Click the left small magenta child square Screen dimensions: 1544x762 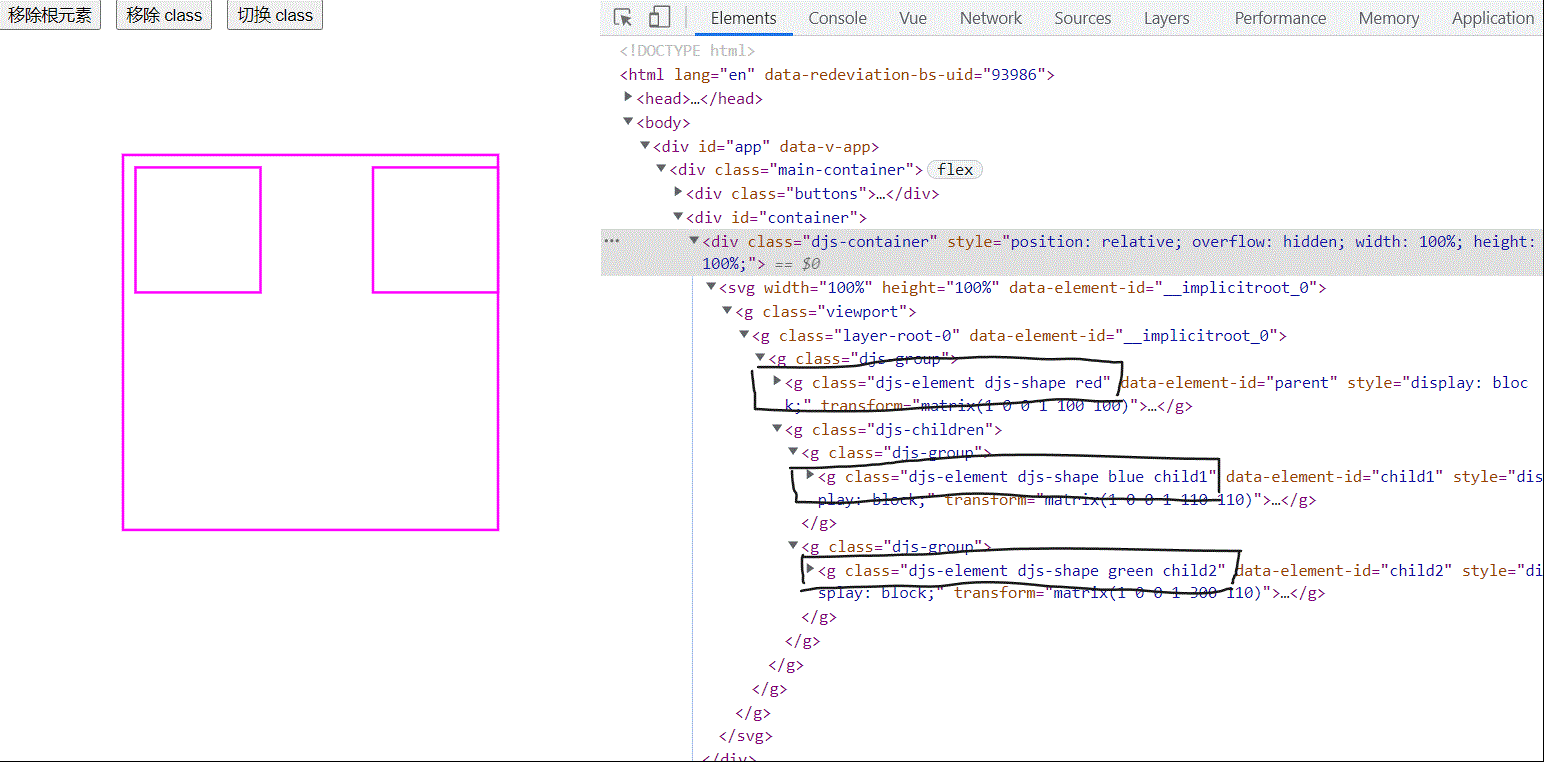click(198, 230)
